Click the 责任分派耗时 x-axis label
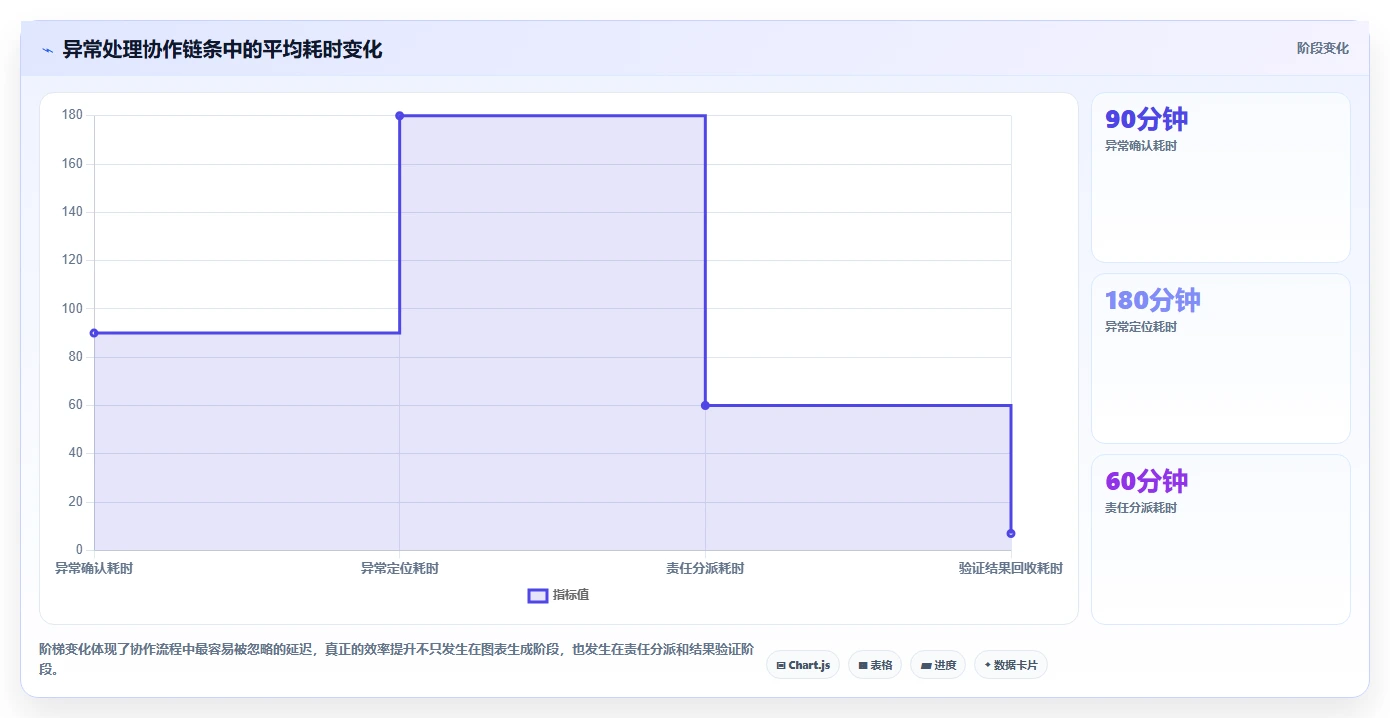The height and width of the screenshot is (718, 1390). (705, 568)
